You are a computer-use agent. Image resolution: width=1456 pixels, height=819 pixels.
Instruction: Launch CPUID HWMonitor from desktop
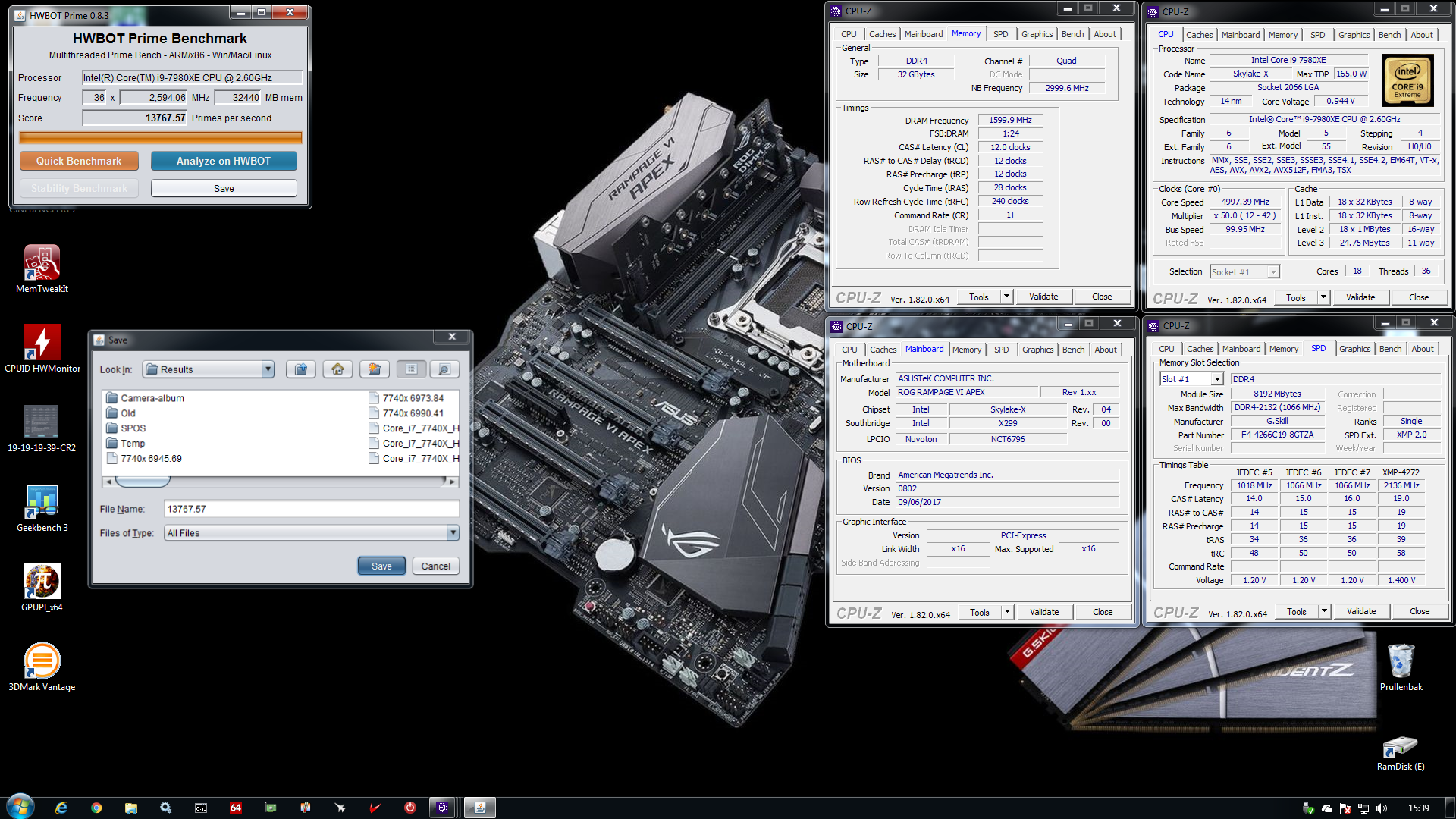pyautogui.click(x=42, y=349)
